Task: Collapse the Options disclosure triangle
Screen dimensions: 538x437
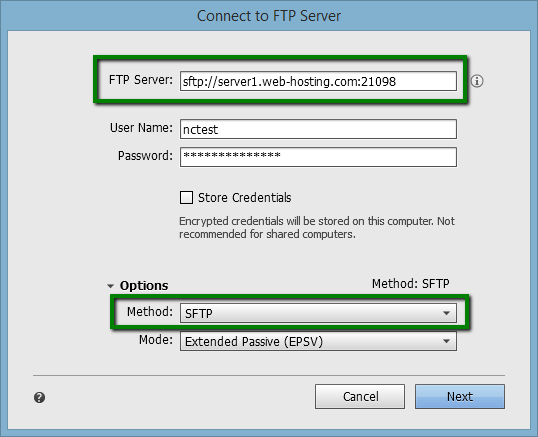Action: pos(110,286)
